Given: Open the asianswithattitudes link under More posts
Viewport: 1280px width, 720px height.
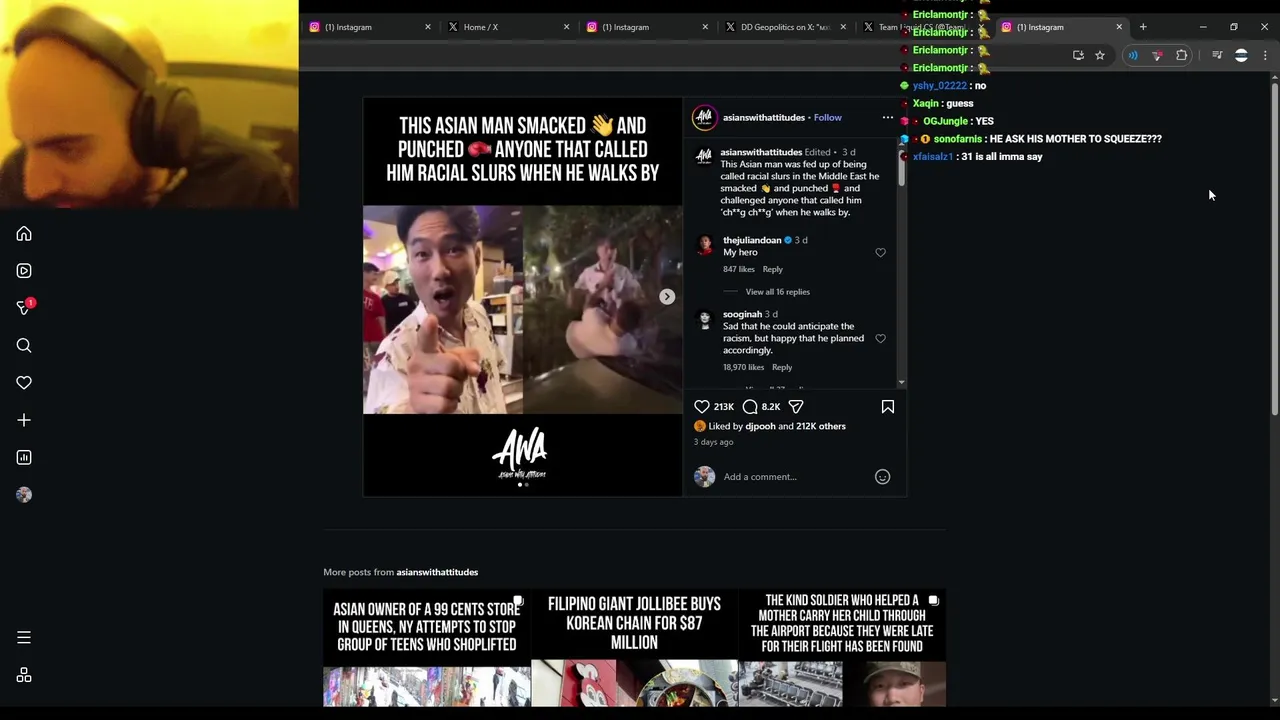Looking at the screenshot, I should (437, 572).
